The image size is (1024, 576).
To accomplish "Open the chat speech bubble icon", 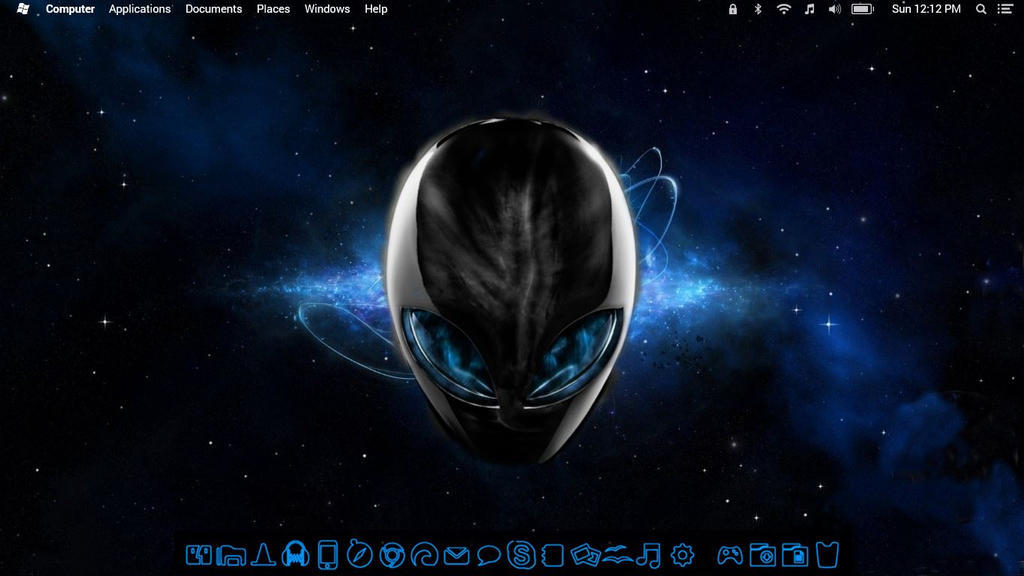I will point(488,556).
